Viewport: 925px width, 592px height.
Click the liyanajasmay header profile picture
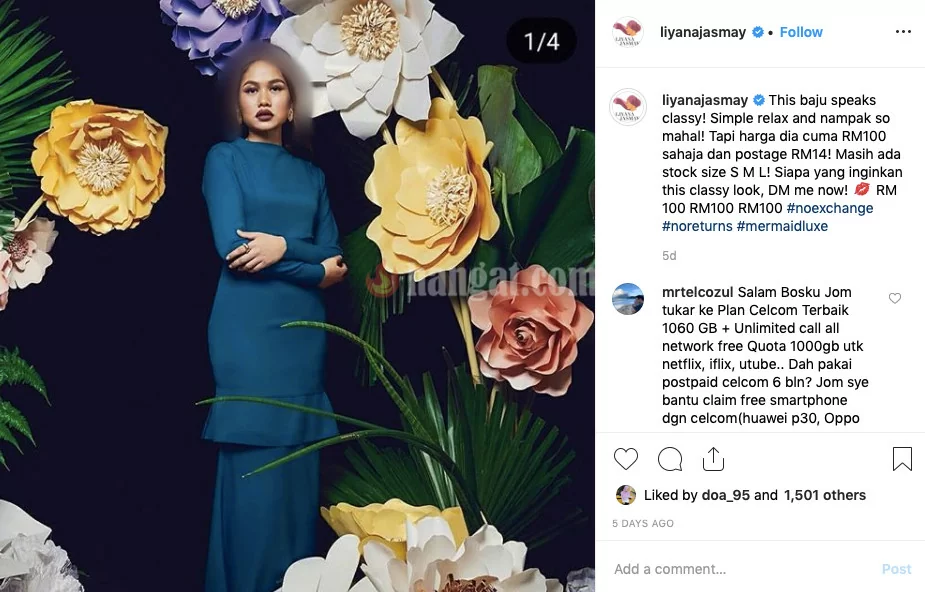628,32
